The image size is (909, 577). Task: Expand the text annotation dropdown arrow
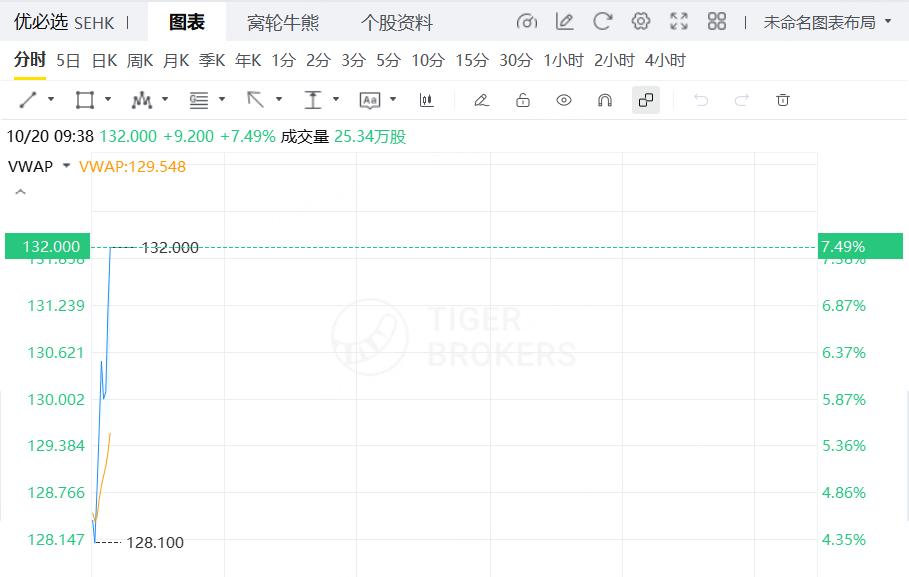(393, 99)
